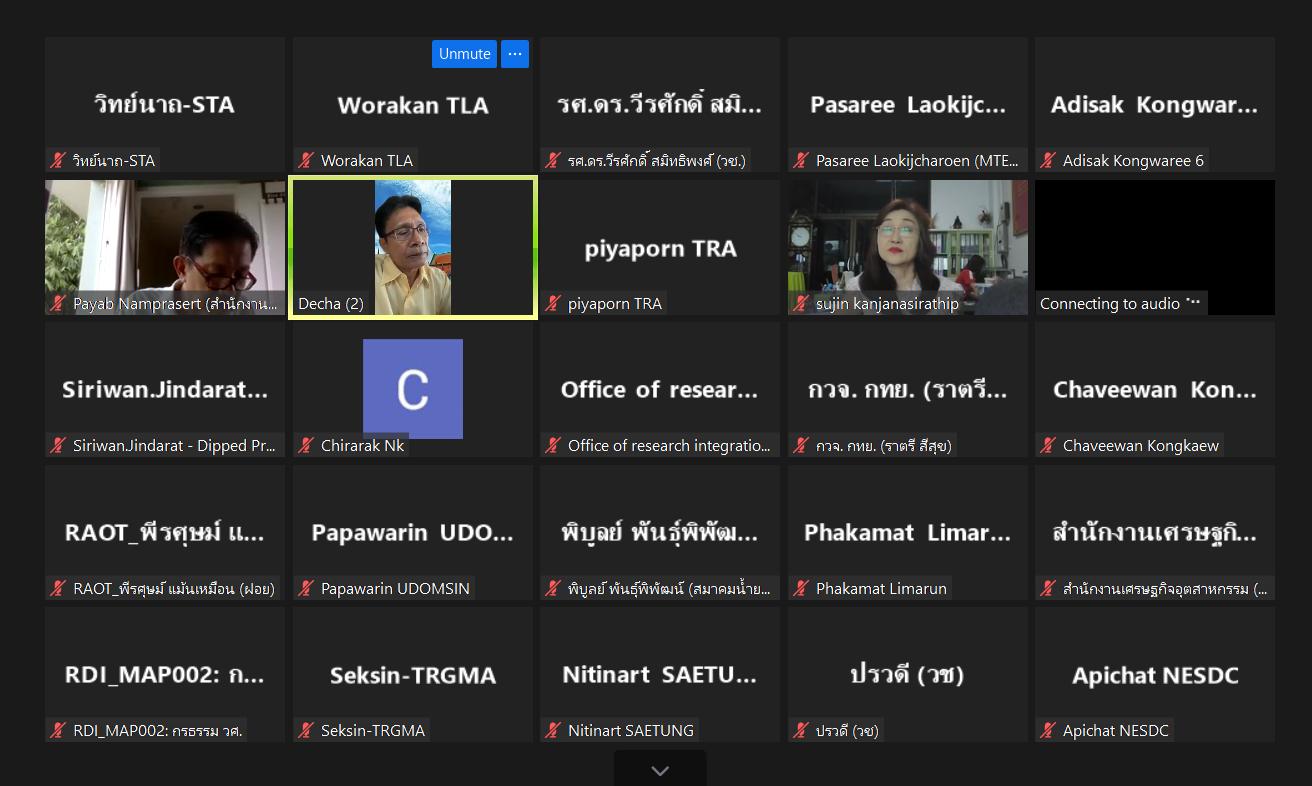Click muted mic icon beside กวจ. กทย. label
Image resolution: width=1312 pixels, height=786 pixels.
(802, 446)
